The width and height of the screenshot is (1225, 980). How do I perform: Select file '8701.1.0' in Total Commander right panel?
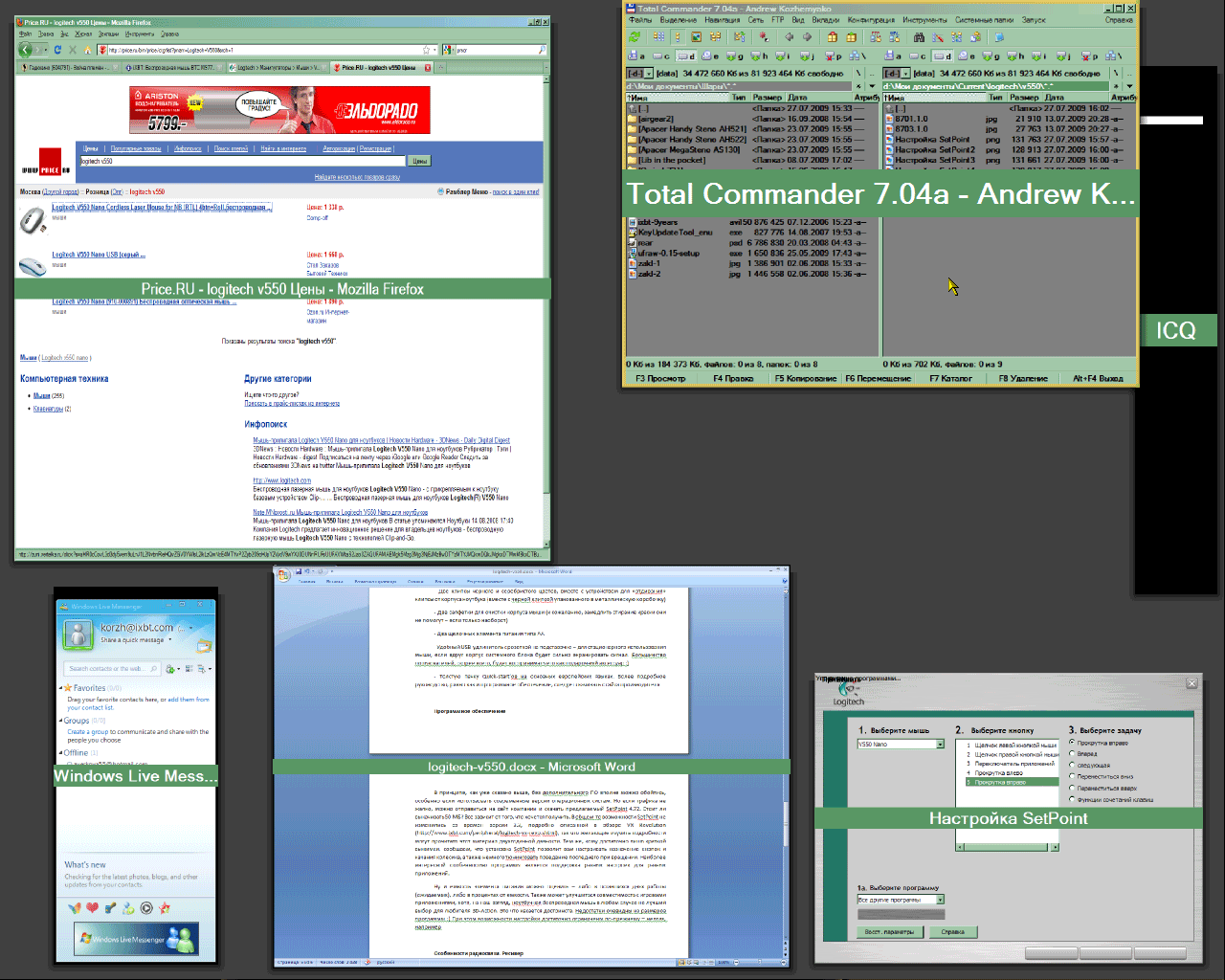click(1010, 119)
